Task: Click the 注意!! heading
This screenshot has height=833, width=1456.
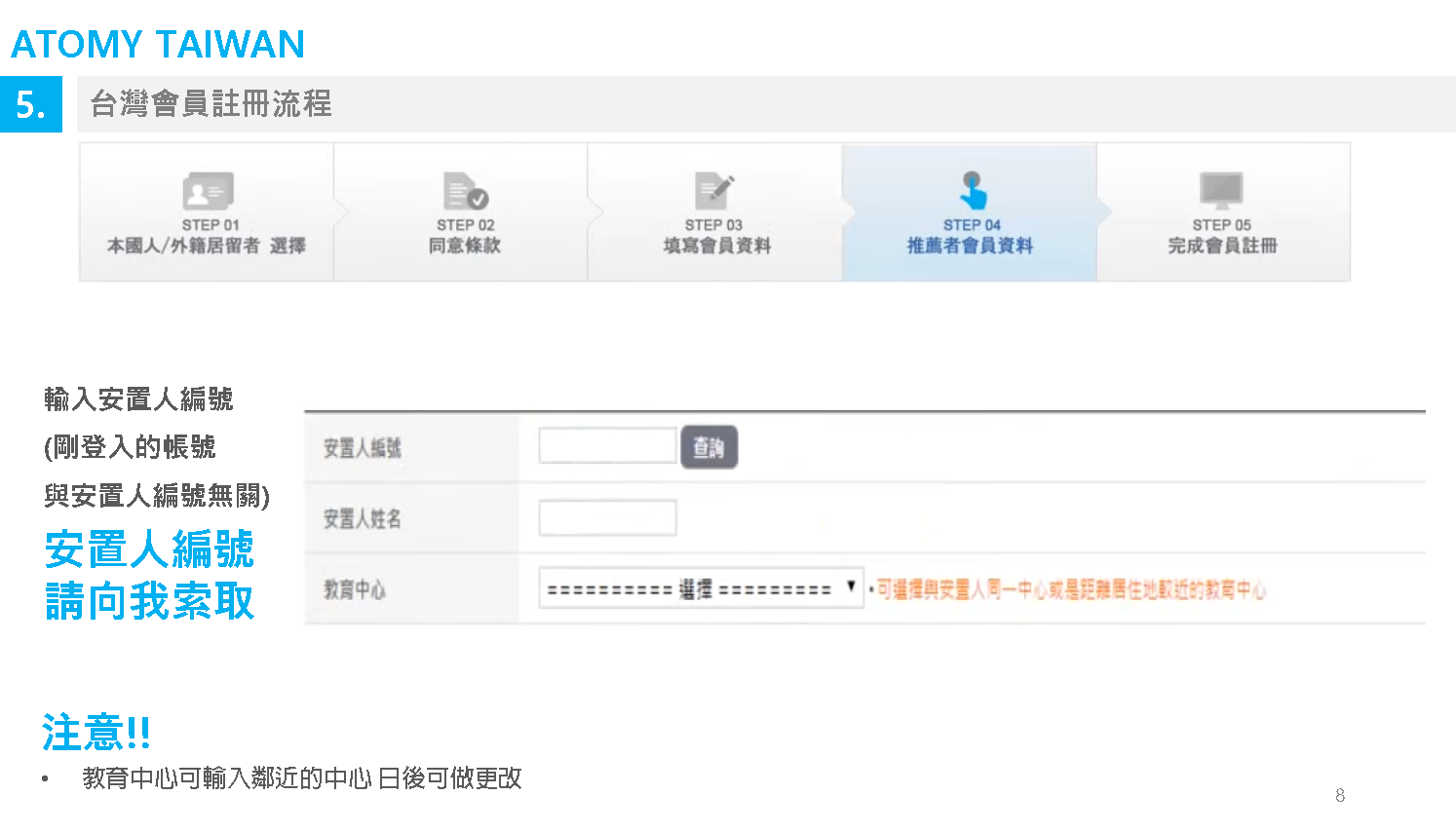Action: (96, 733)
